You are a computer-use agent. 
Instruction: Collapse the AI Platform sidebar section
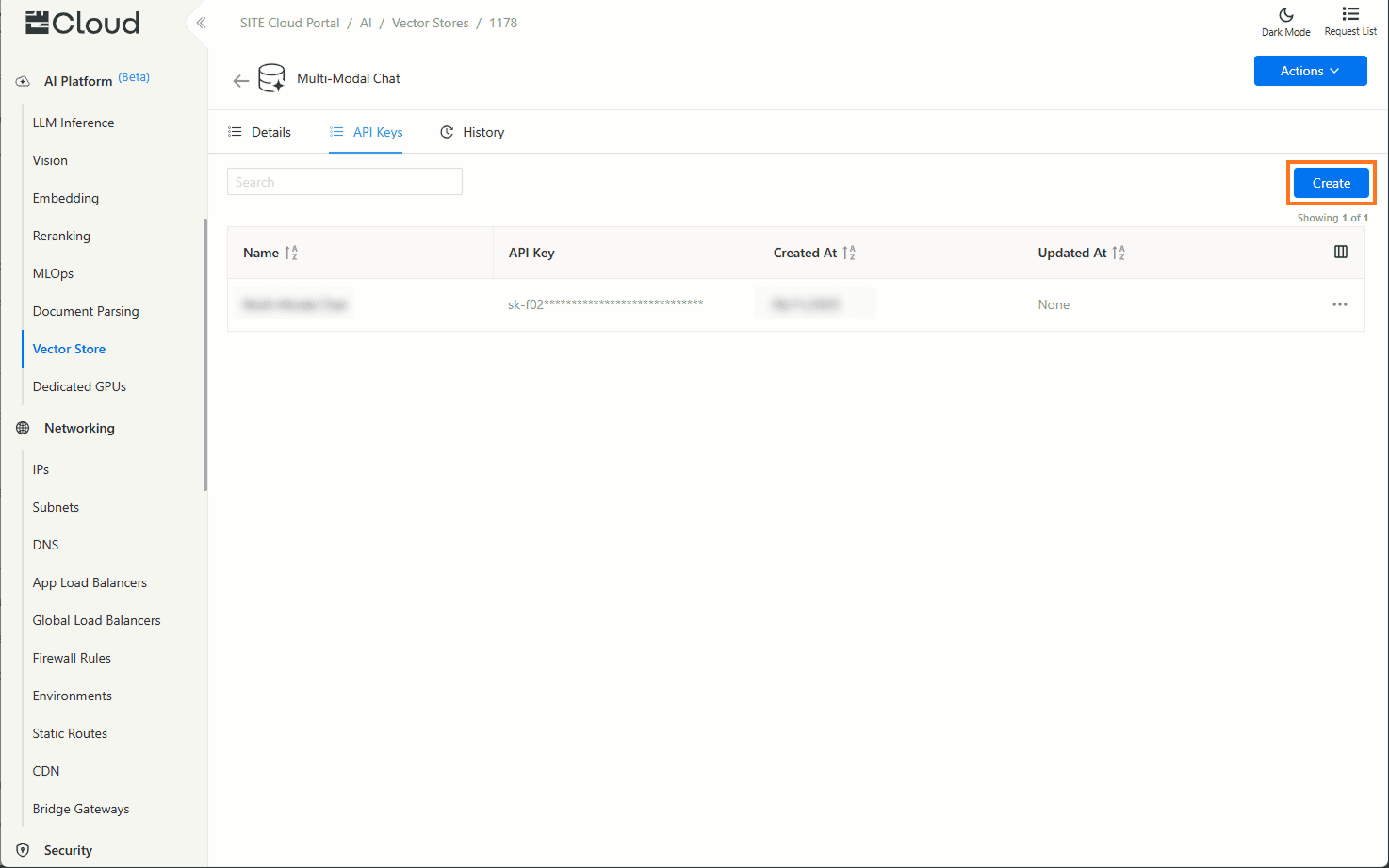[78, 81]
